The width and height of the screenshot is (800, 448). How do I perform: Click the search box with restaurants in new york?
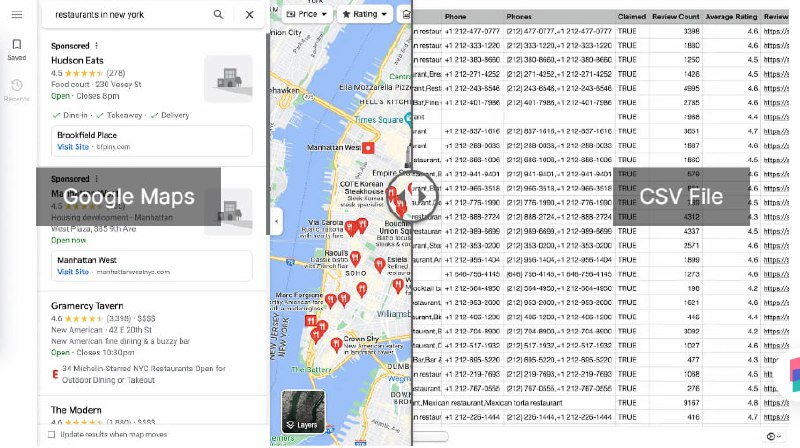(125, 15)
